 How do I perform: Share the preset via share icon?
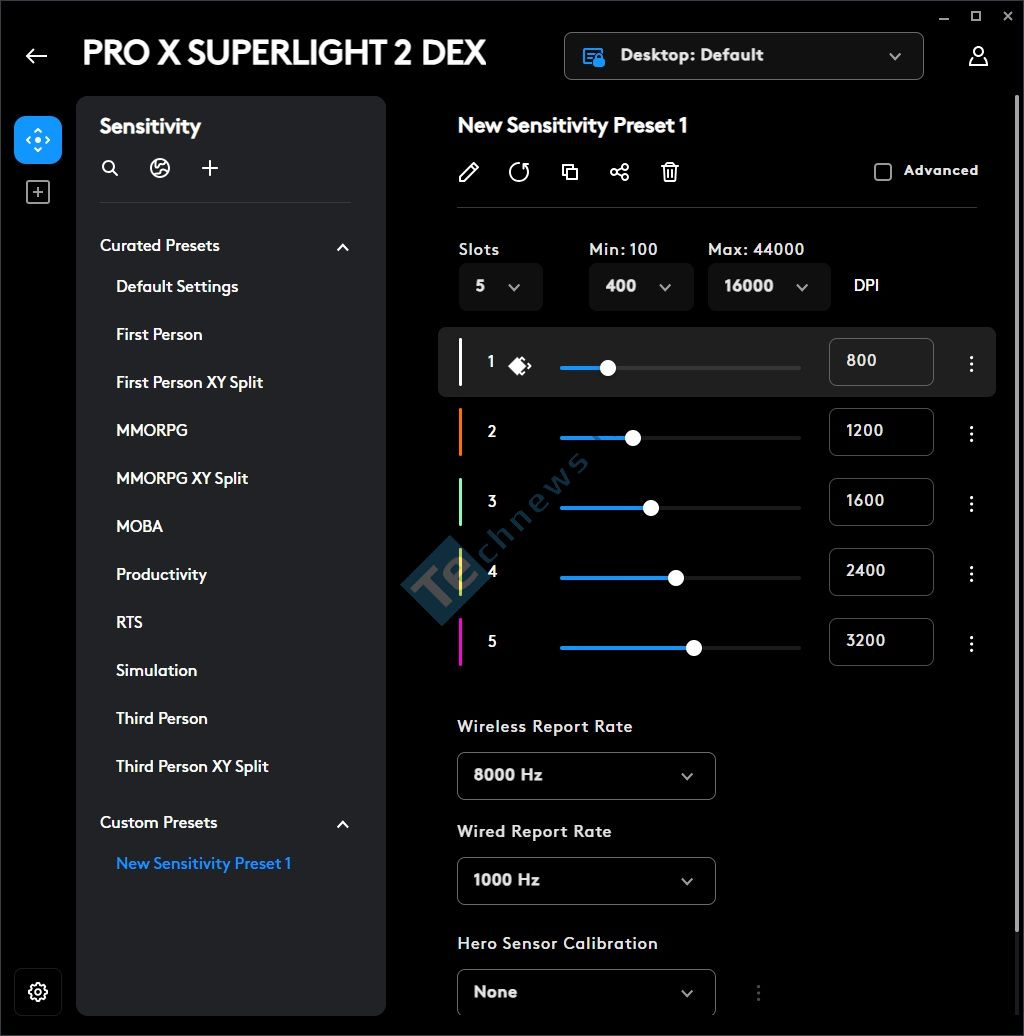(620, 172)
